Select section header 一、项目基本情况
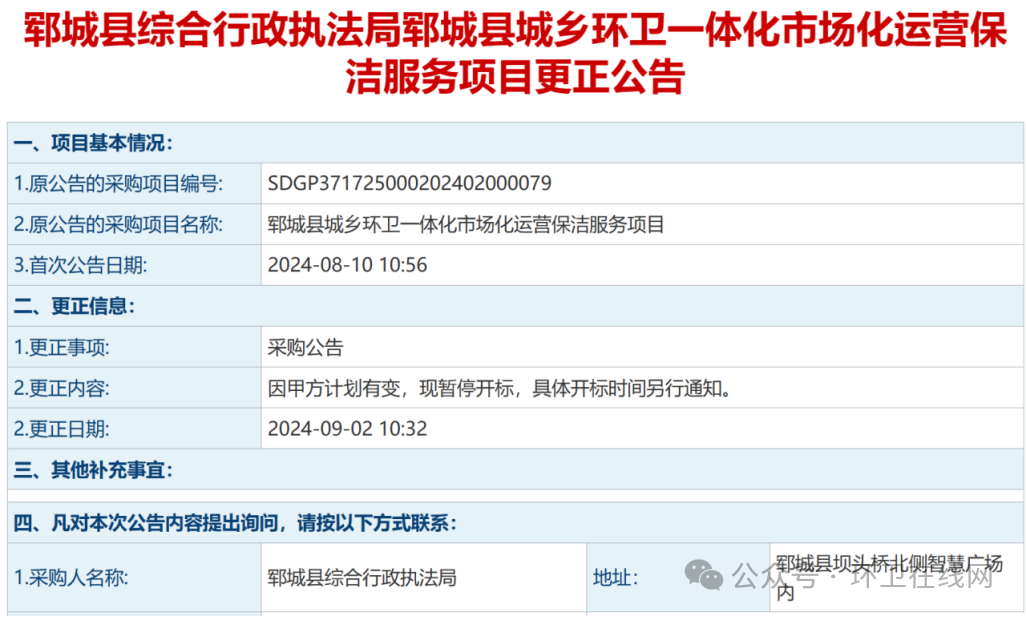The height and width of the screenshot is (617, 1026). click(93, 143)
